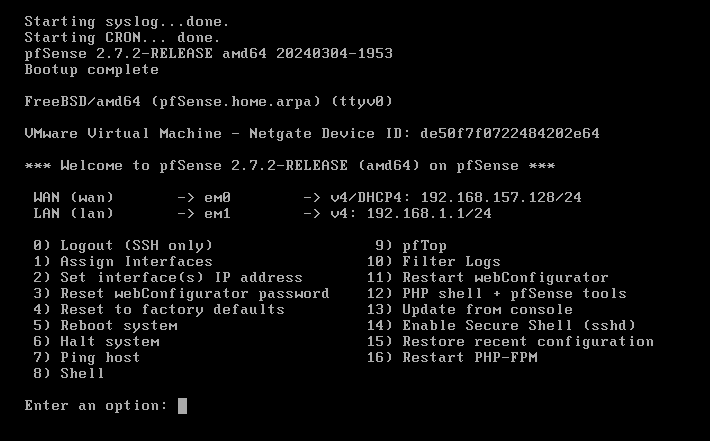The width and height of the screenshot is (710, 441).
Task: Click Restart webConfigurator entry
Action: pos(488,278)
